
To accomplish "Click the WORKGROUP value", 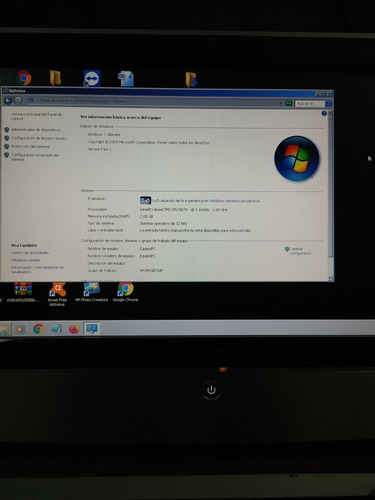I will [x=151, y=271].
